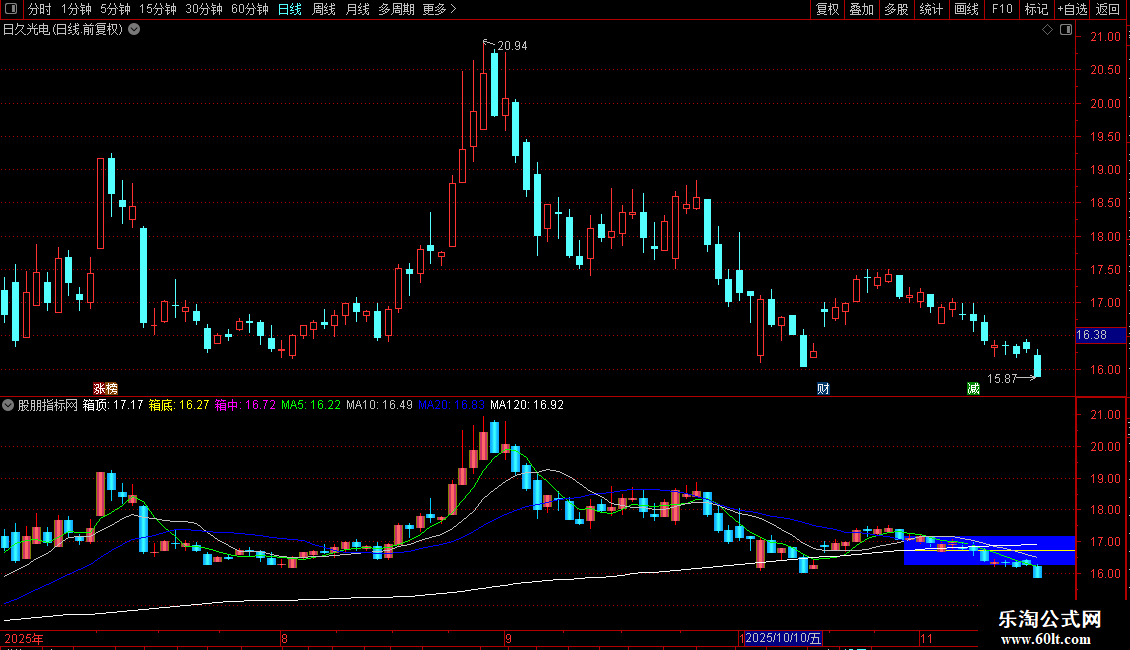Add stock via +自选 button
The height and width of the screenshot is (650, 1130).
coord(1072,9)
